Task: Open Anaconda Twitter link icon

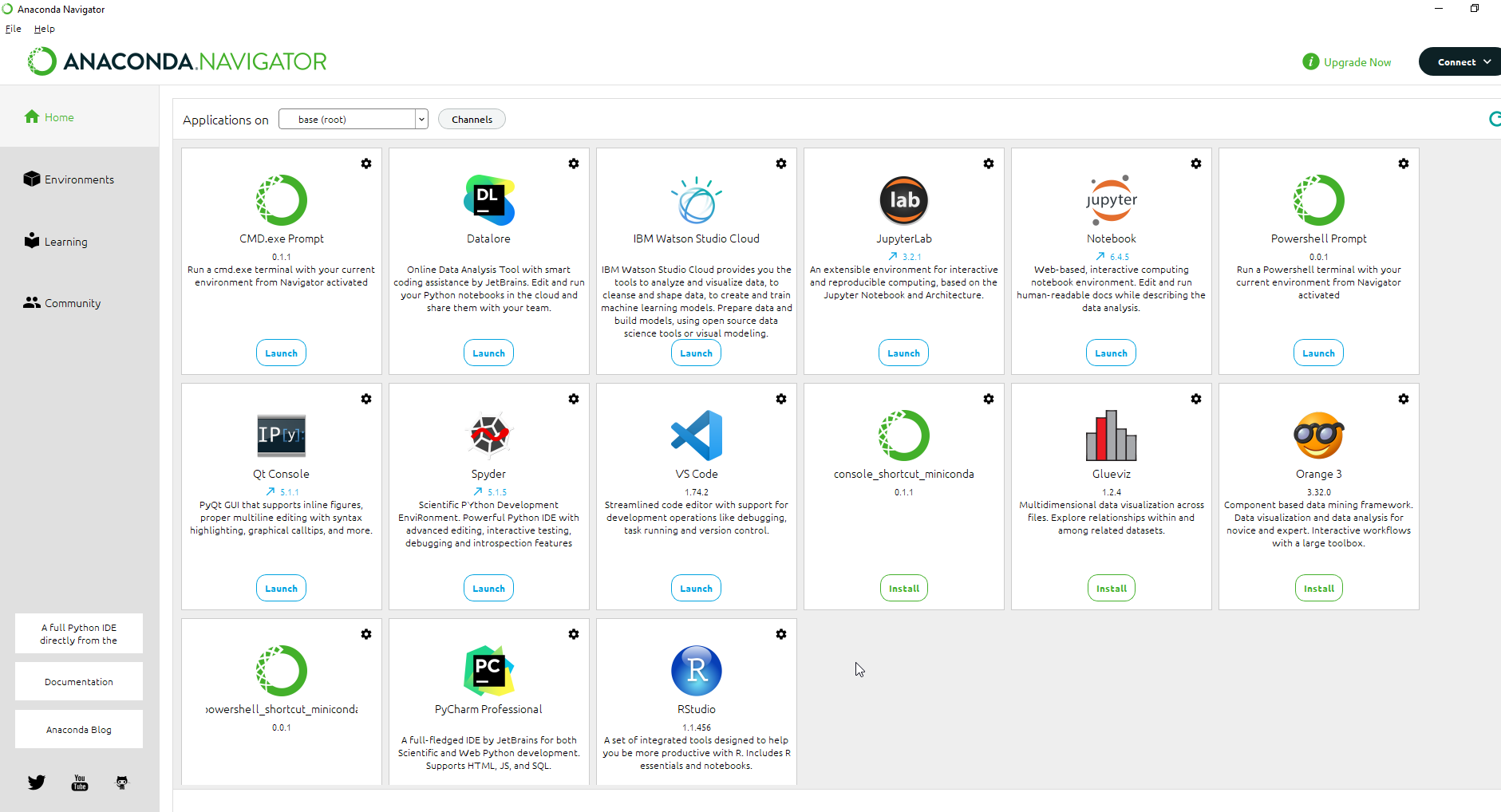Action: [37, 782]
